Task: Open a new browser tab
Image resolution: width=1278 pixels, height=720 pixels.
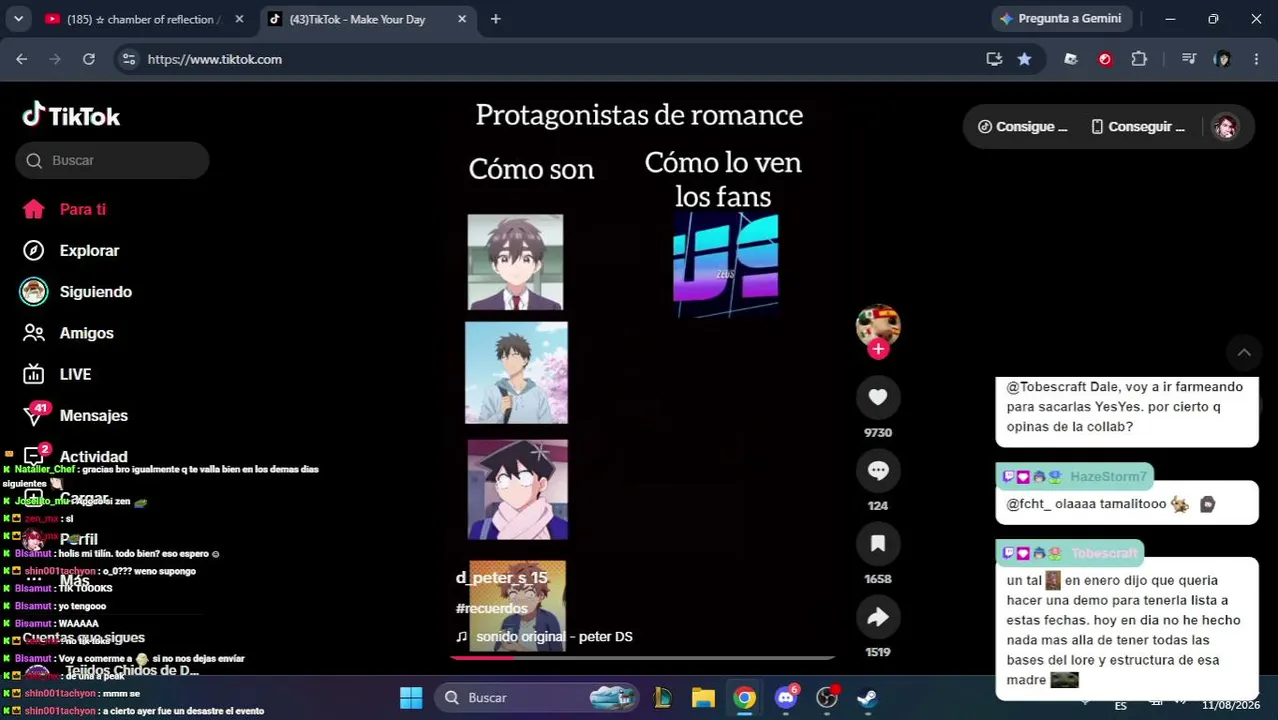Action: point(495,19)
